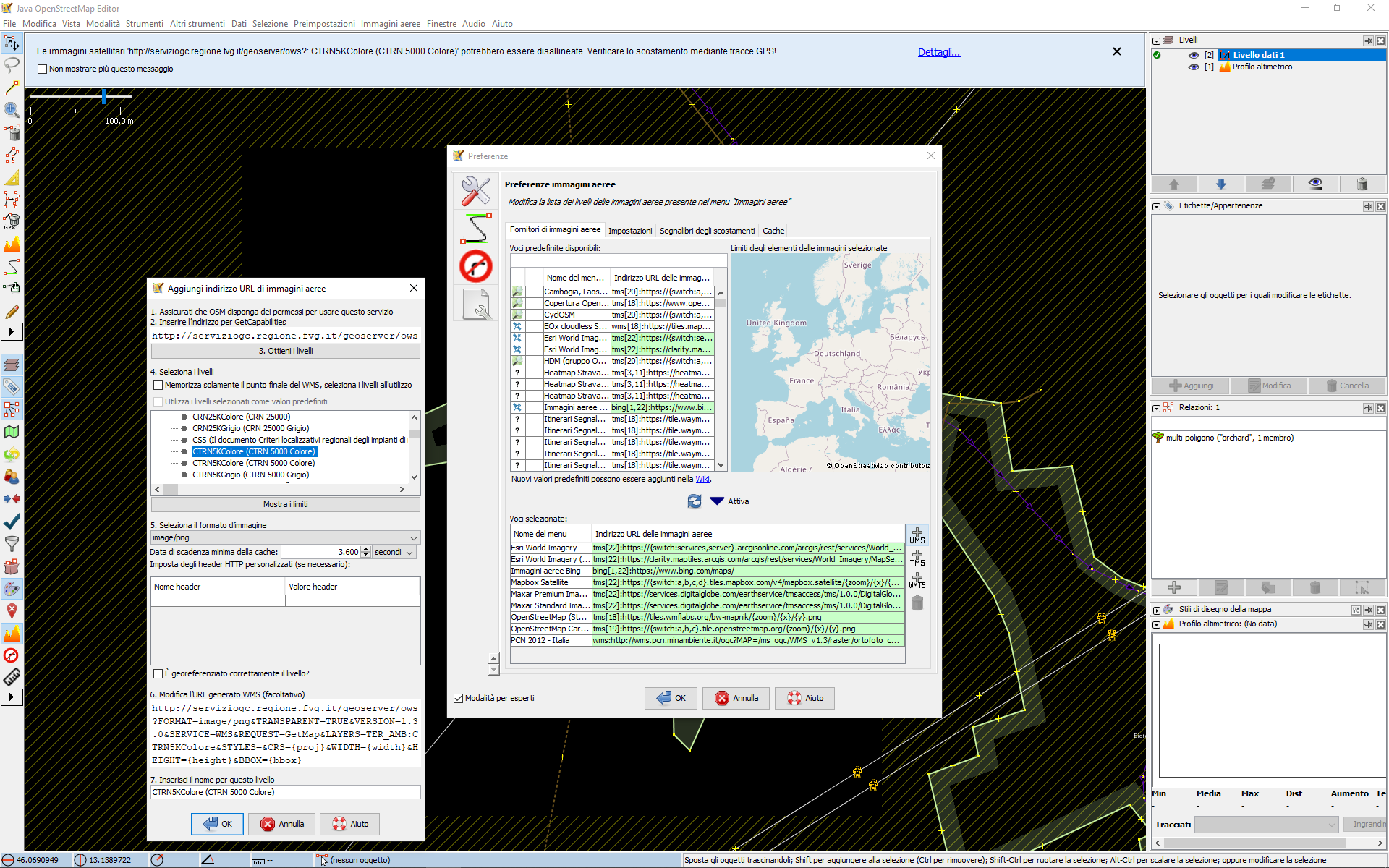Click the elevation profile flame icon in toolbar
The height and width of the screenshot is (868, 1389).
tap(12, 244)
